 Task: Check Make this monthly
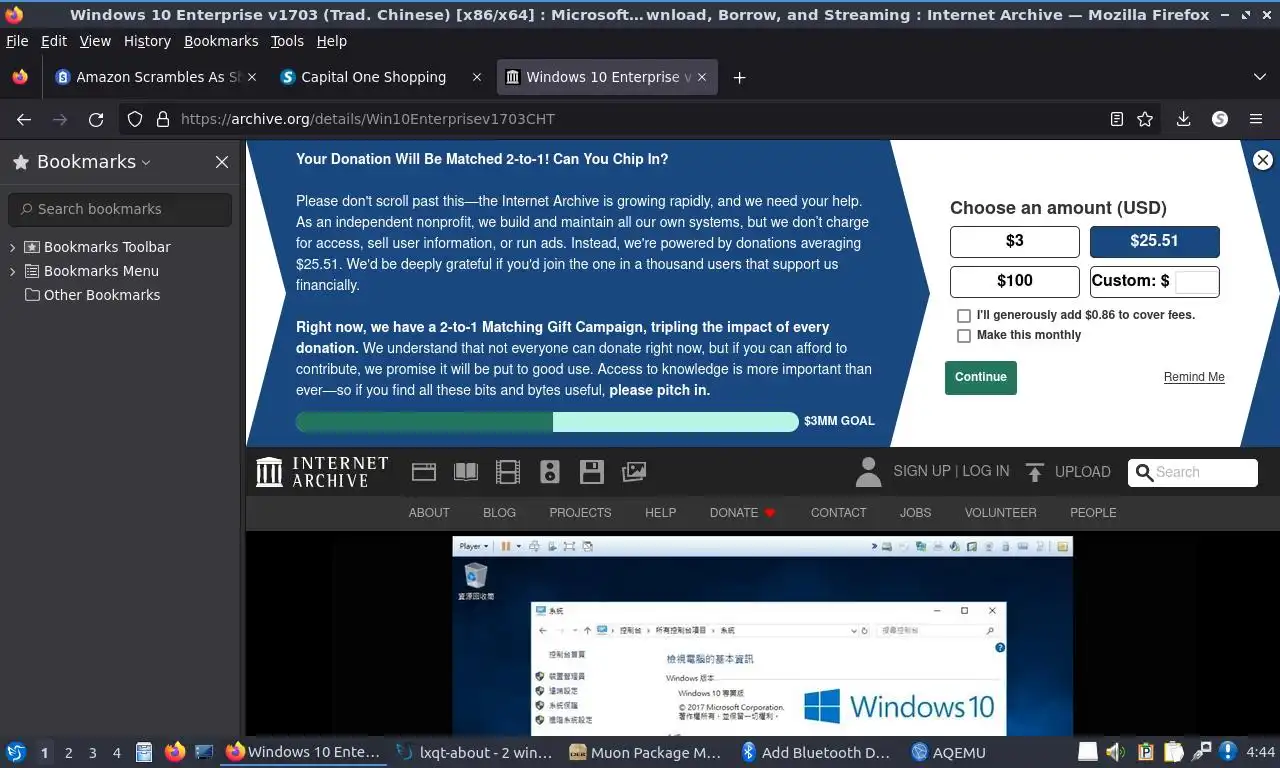tap(964, 336)
